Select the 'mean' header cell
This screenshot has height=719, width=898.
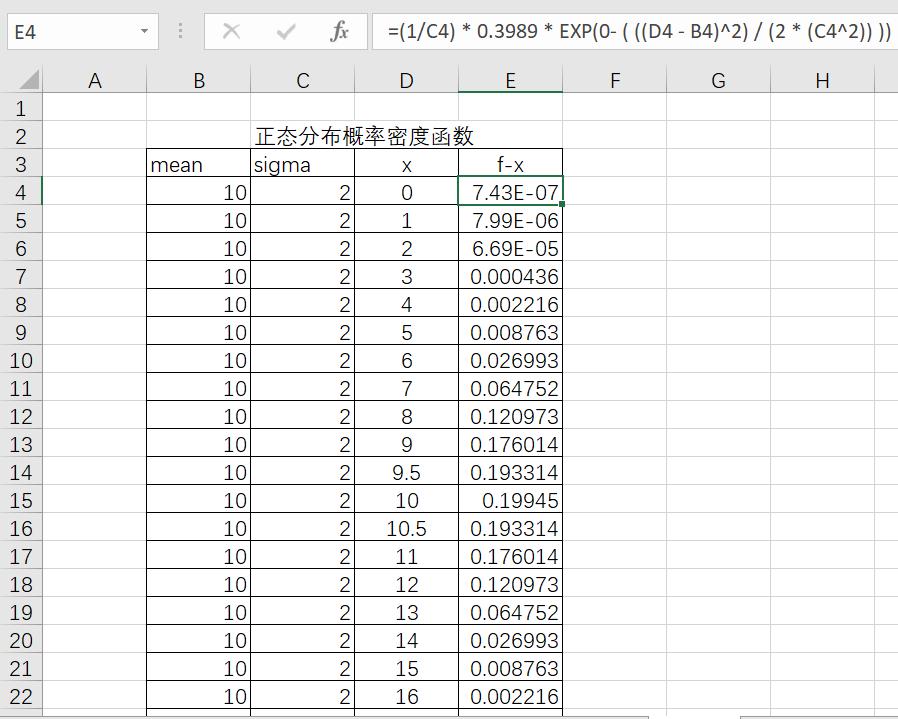point(198,165)
